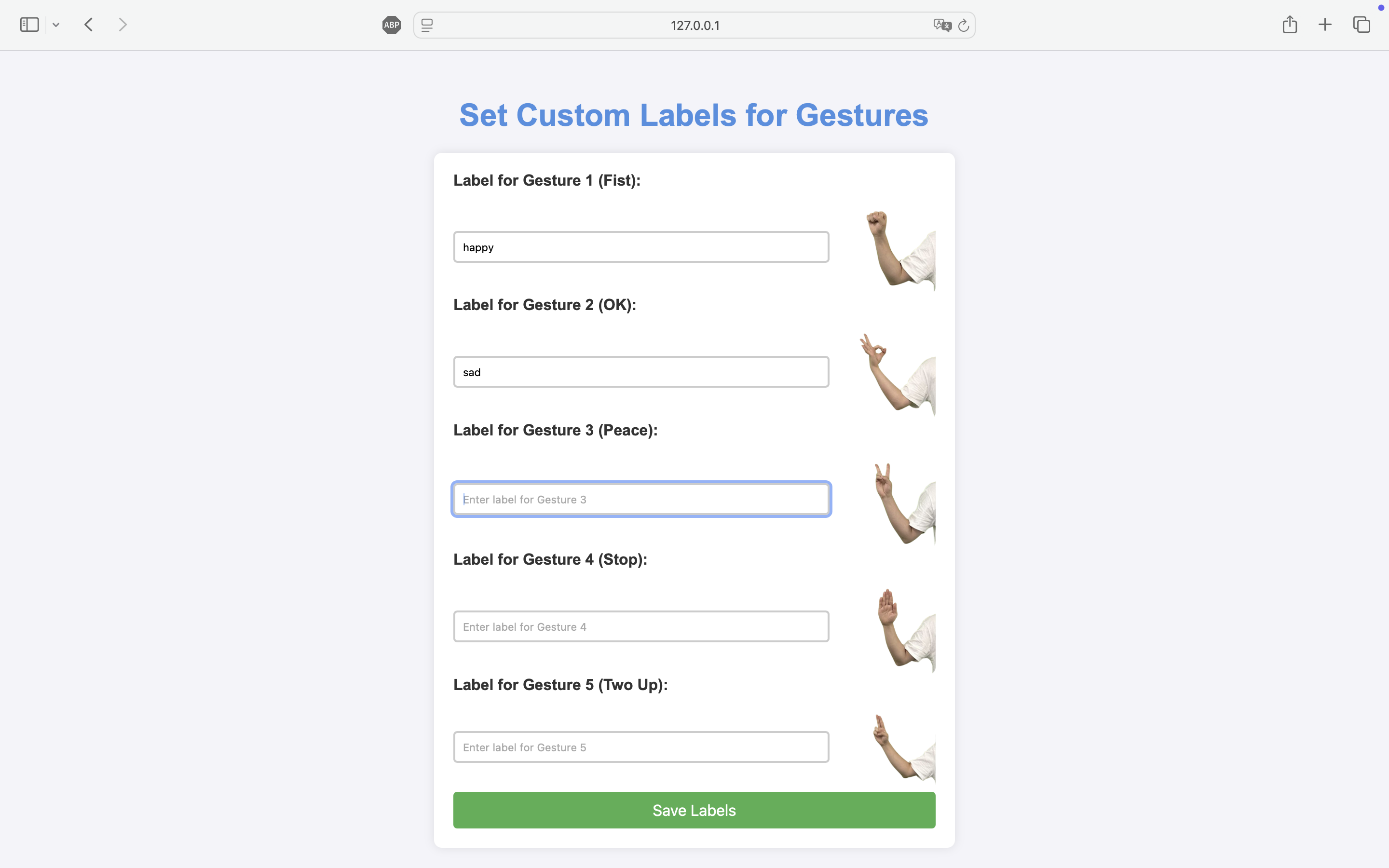Click the 127.0.0.1 address bar
Viewport: 1389px width, 868px height.
pyautogui.click(x=694, y=25)
